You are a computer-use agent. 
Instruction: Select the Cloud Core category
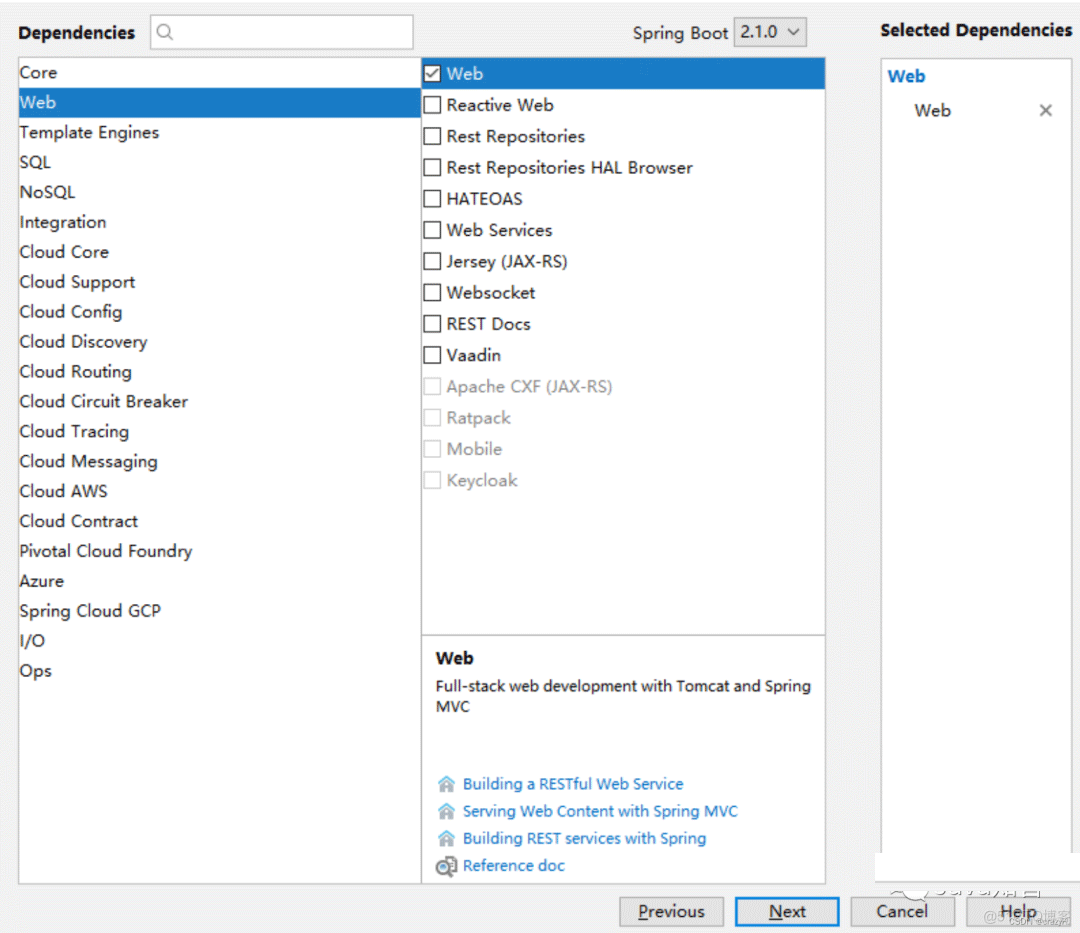[219, 252]
